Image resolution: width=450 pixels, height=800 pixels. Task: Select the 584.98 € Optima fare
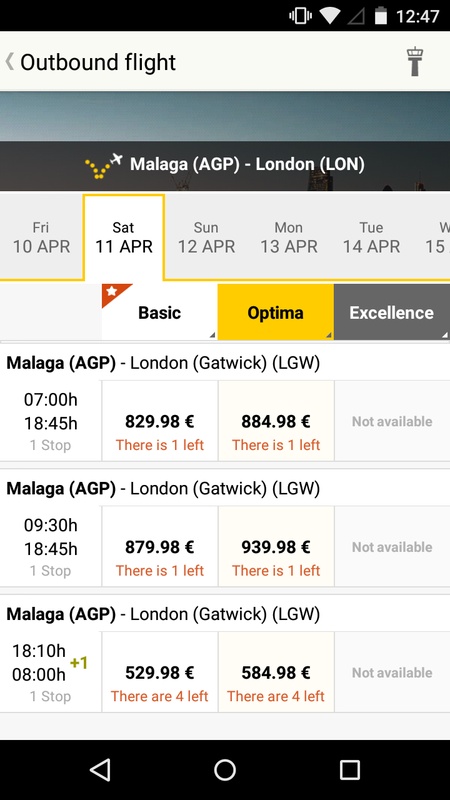coord(276,672)
